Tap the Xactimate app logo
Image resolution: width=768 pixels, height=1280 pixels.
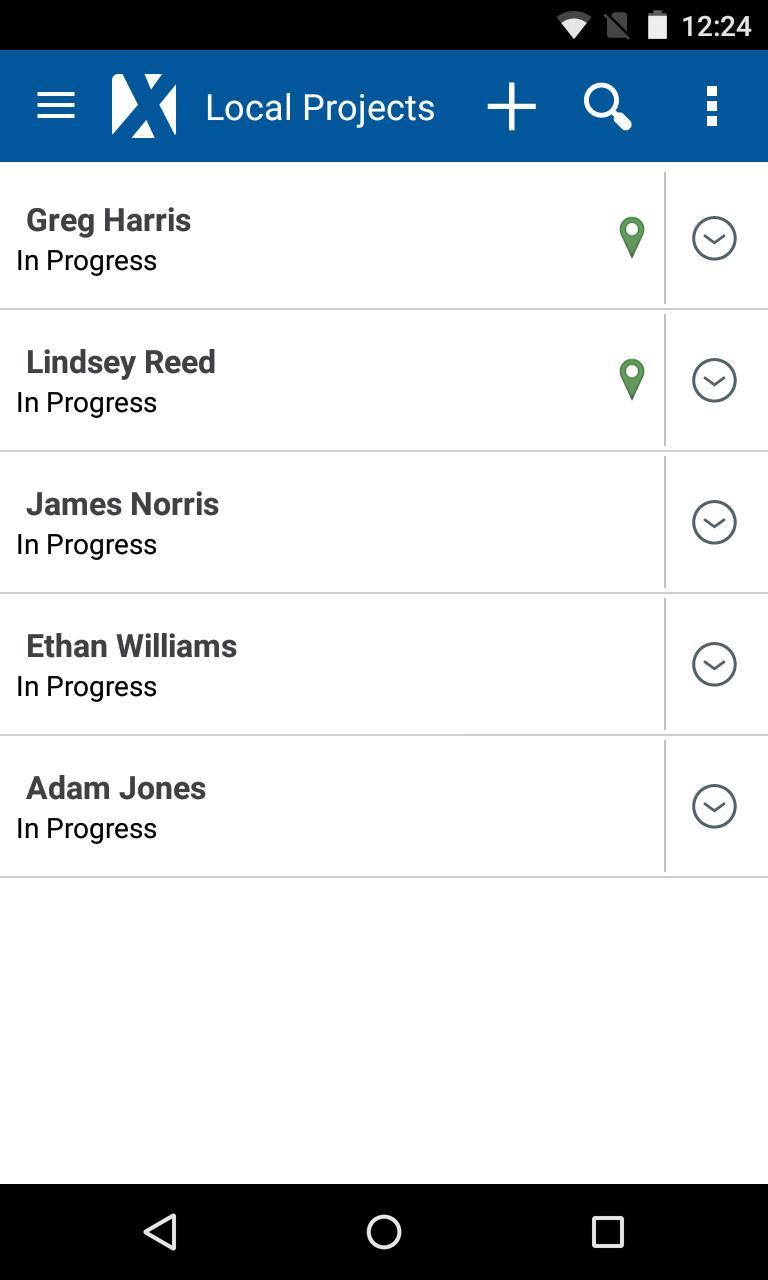[144, 106]
